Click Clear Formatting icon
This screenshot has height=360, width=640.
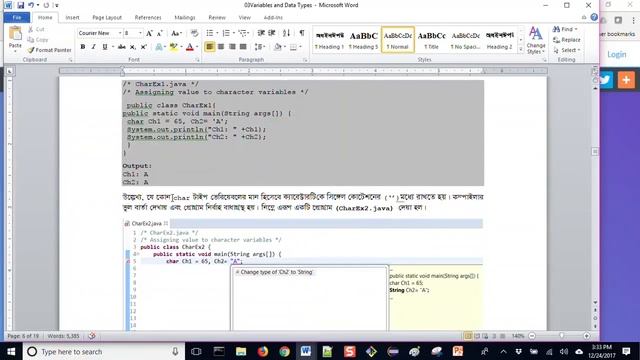click(195, 33)
